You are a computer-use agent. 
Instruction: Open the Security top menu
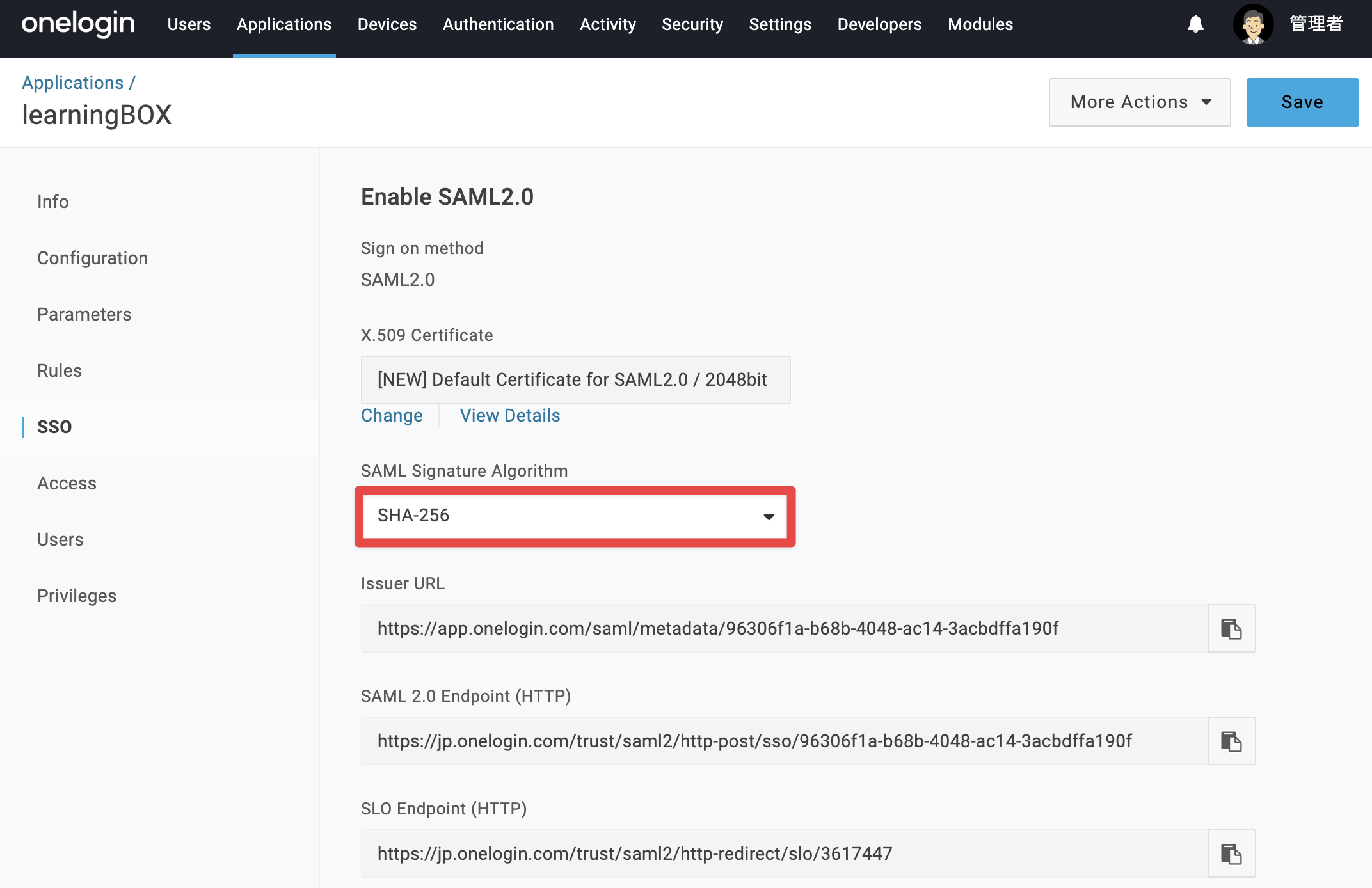pyautogui.click(x=692, y=24)
